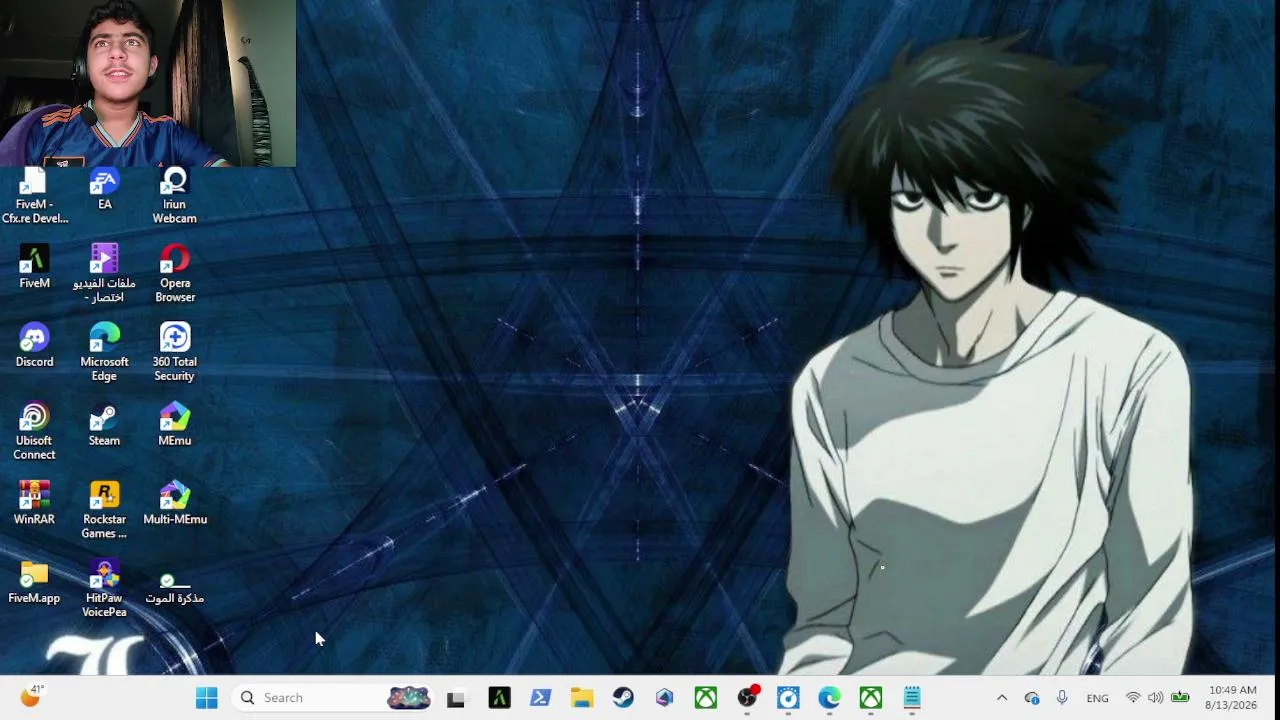Change the ENG input language

pyautogui.click(x=1097, y=698)
